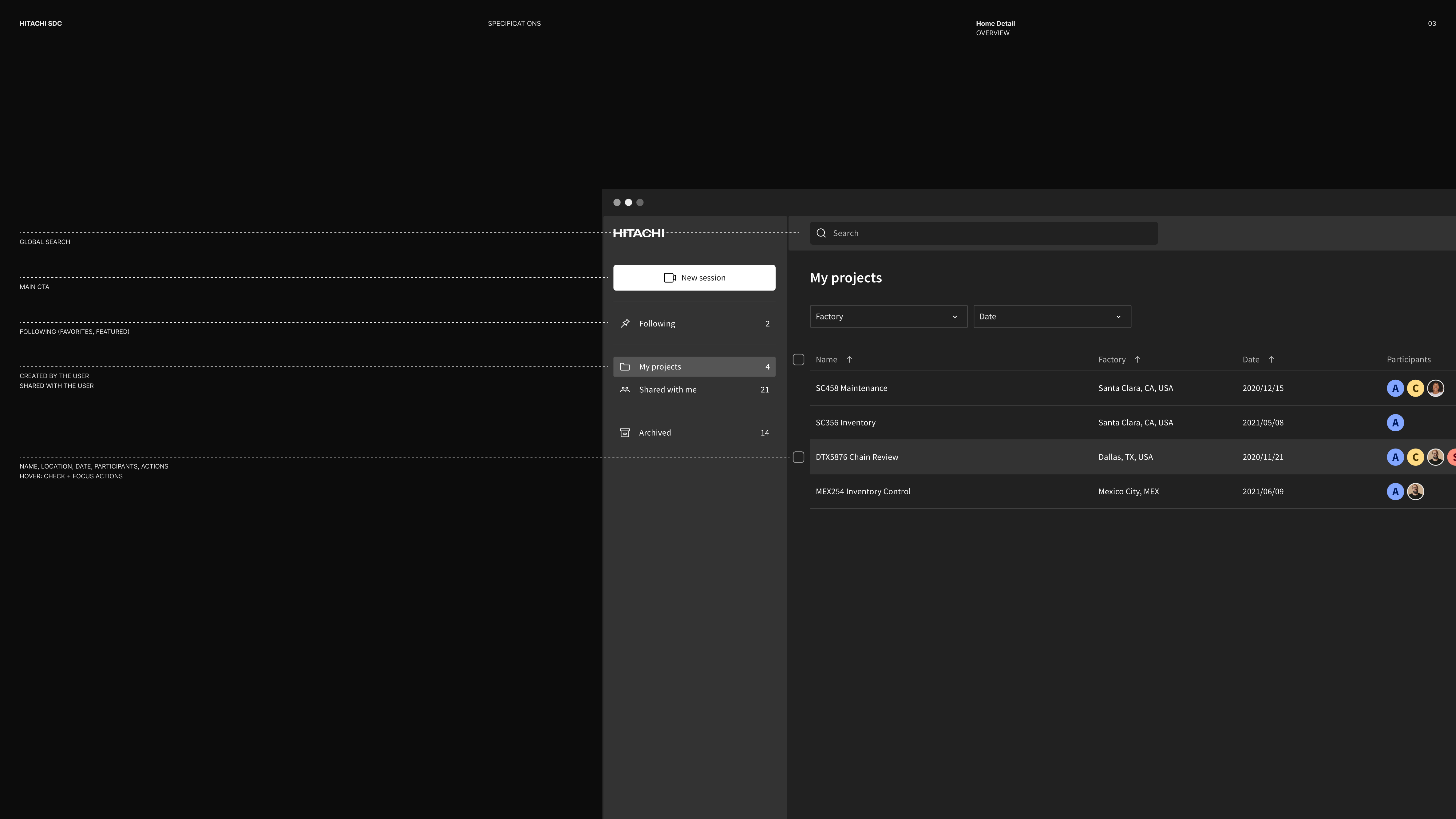Click the pin icon beside Following
Viewport: 1456px width, 819px height.
coord(625,323)
